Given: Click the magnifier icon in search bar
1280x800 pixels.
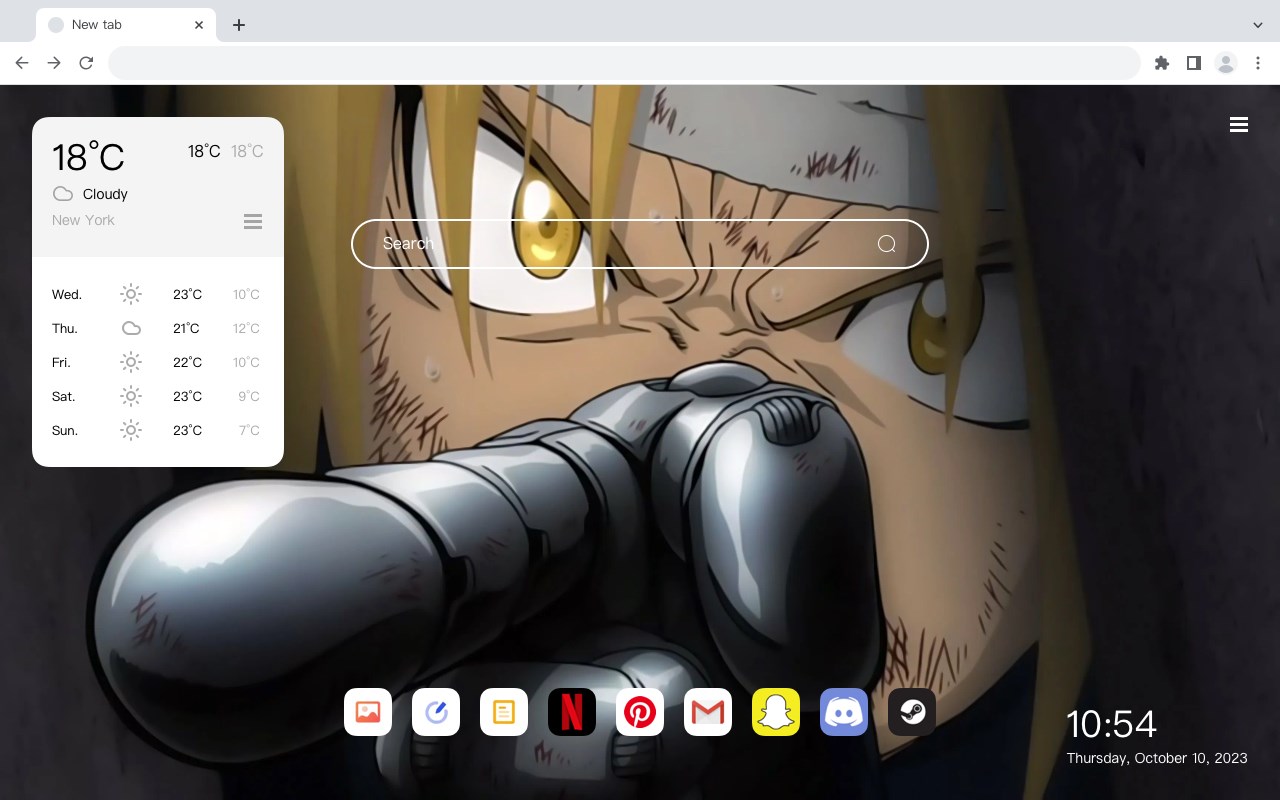Looking at the screenshot, I should coord(887,244).
